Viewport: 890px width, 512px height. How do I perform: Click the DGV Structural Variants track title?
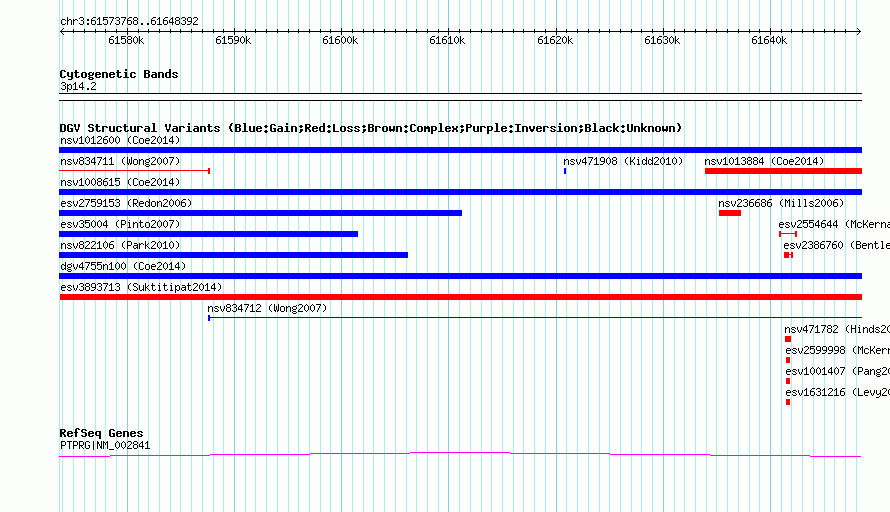point(371,128)
